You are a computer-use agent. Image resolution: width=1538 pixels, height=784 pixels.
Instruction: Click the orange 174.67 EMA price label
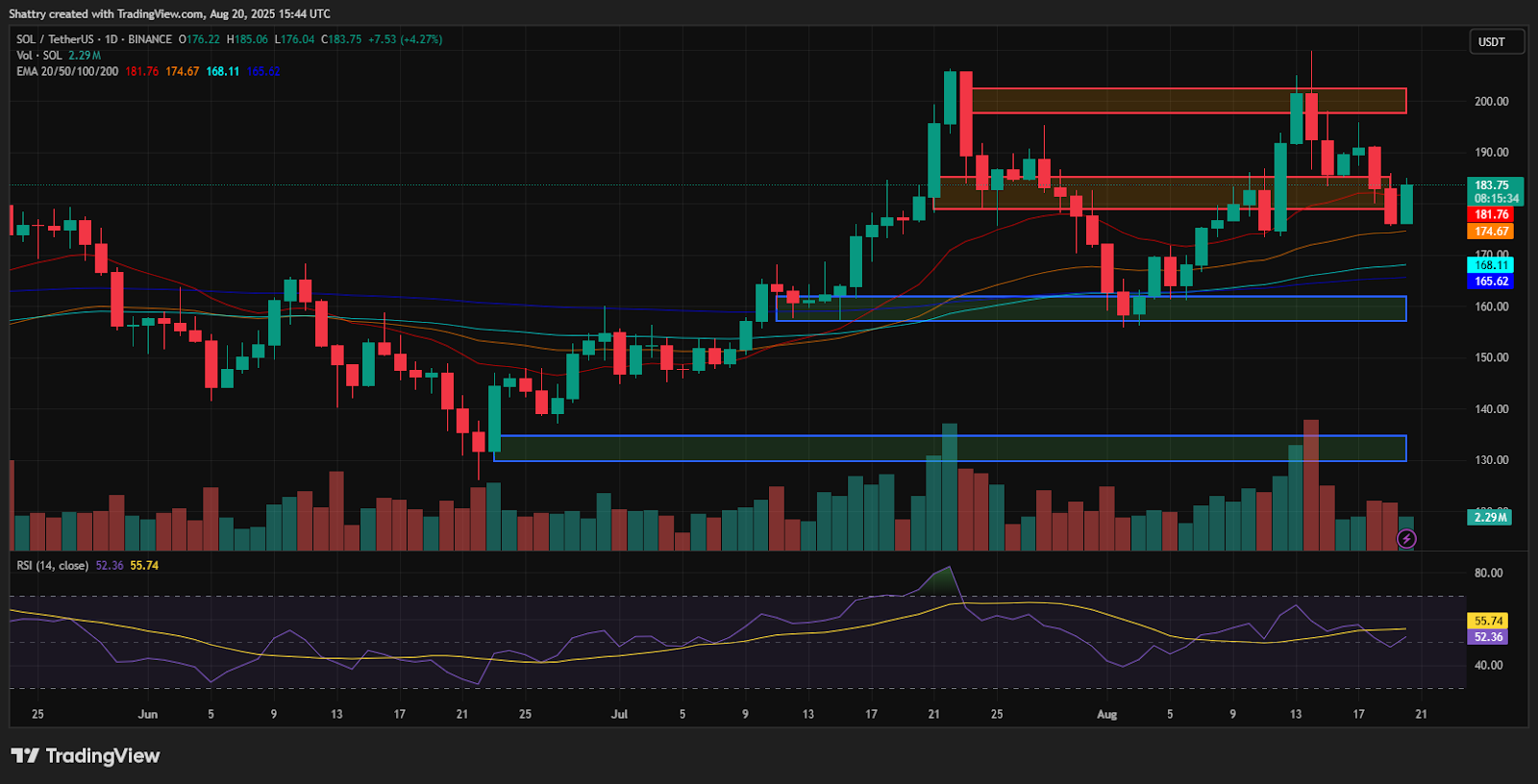(1491, 232)
